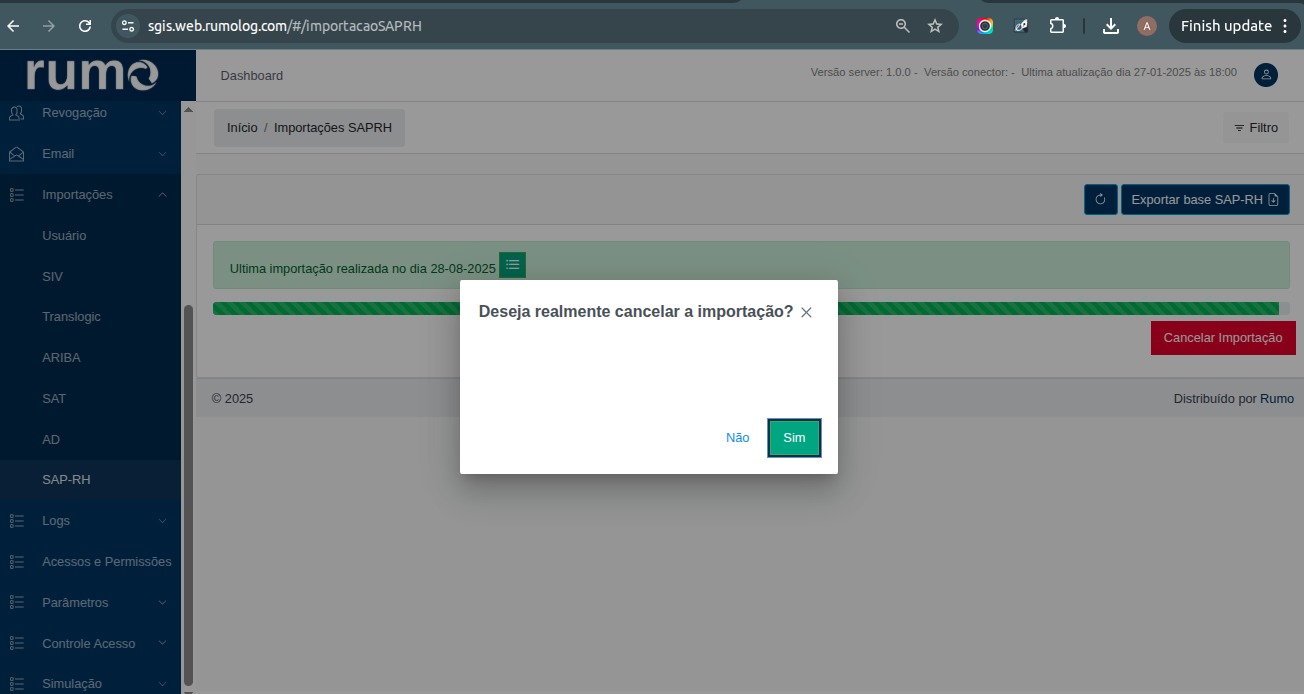Click the refresh icon beside Exportar base
1304x694 pixels.
(x=1100, y=199)
